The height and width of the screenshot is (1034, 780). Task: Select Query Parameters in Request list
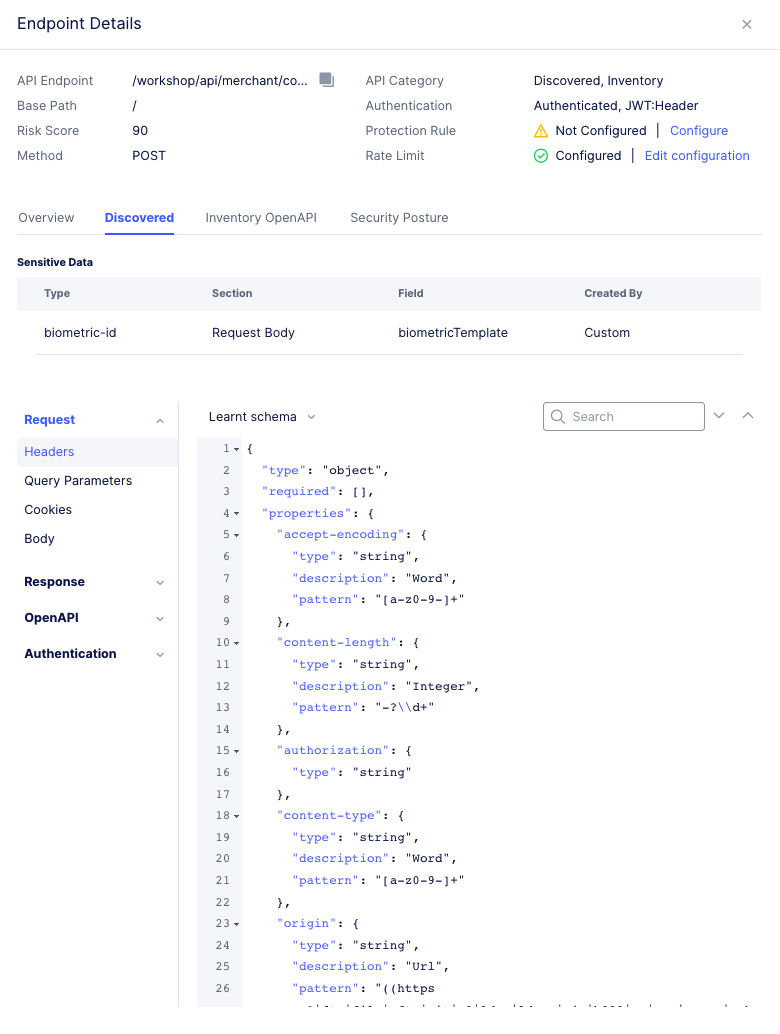pos(78,481)
